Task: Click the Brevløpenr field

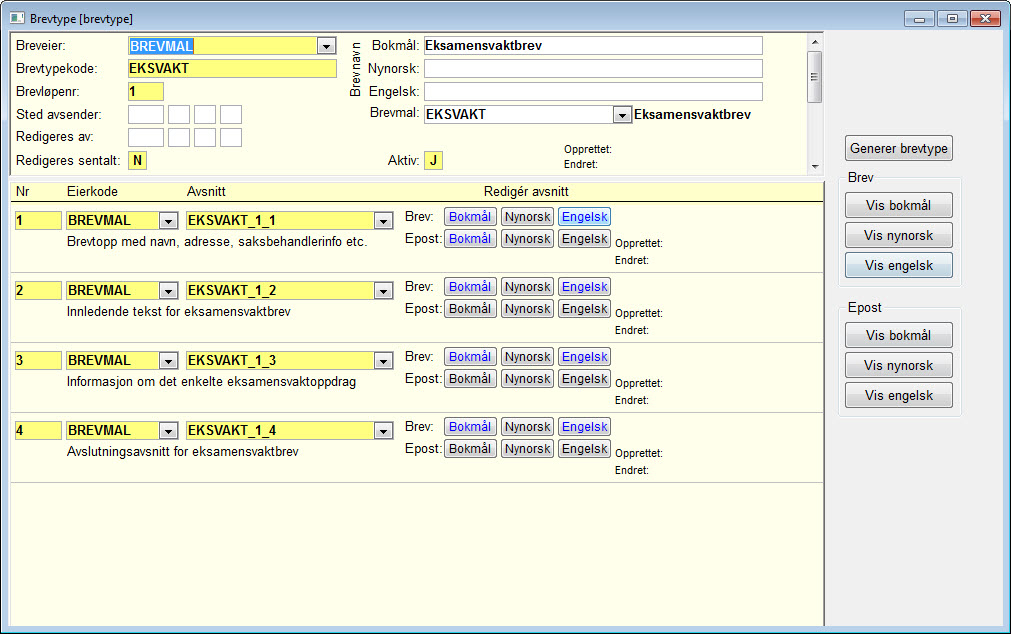Action: (x=146, y=92)
